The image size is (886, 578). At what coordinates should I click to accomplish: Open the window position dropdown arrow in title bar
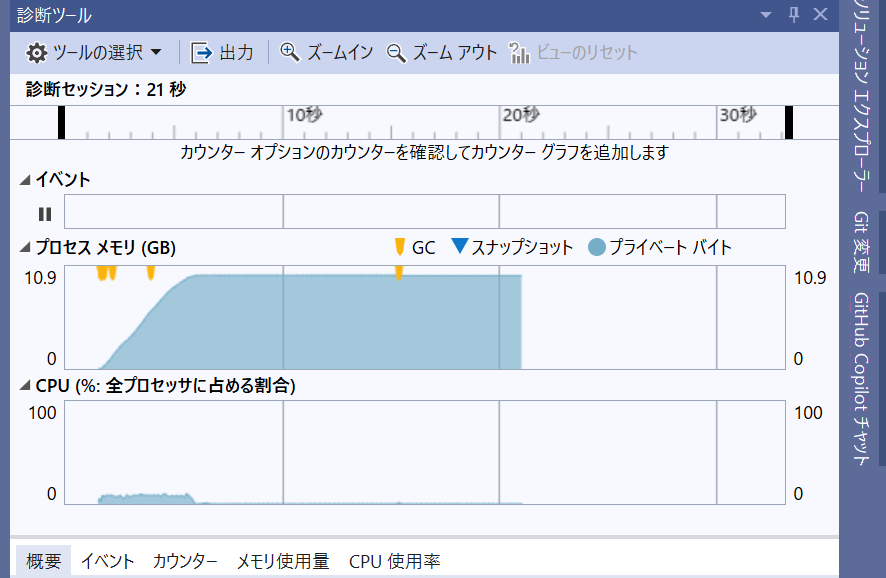coord(766,15)
